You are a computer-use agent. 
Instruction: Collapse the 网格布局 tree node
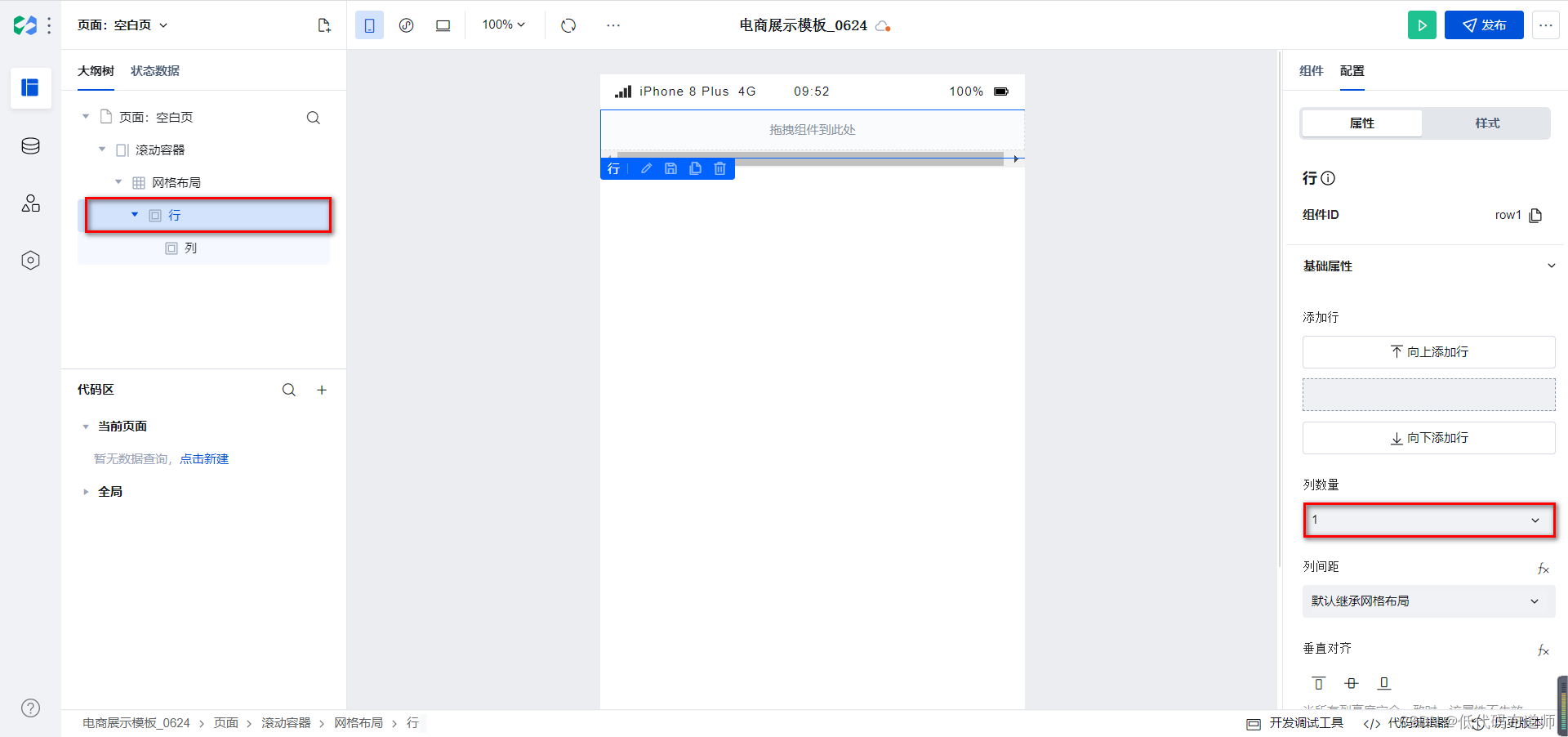pyautogui.click(x=118, y=182)
